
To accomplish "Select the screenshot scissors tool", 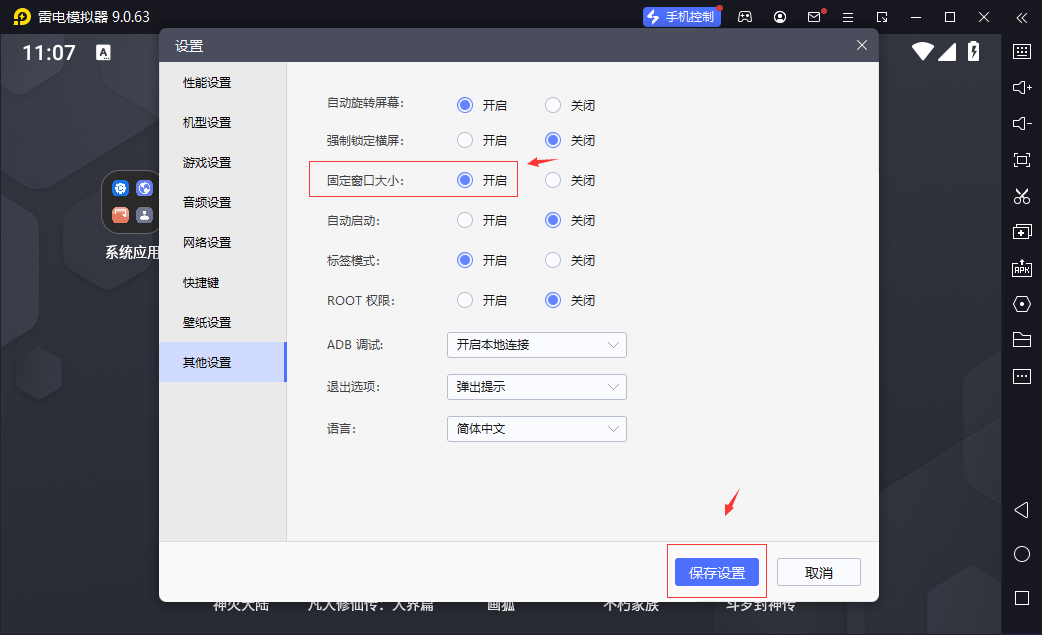I will 1022,196.
